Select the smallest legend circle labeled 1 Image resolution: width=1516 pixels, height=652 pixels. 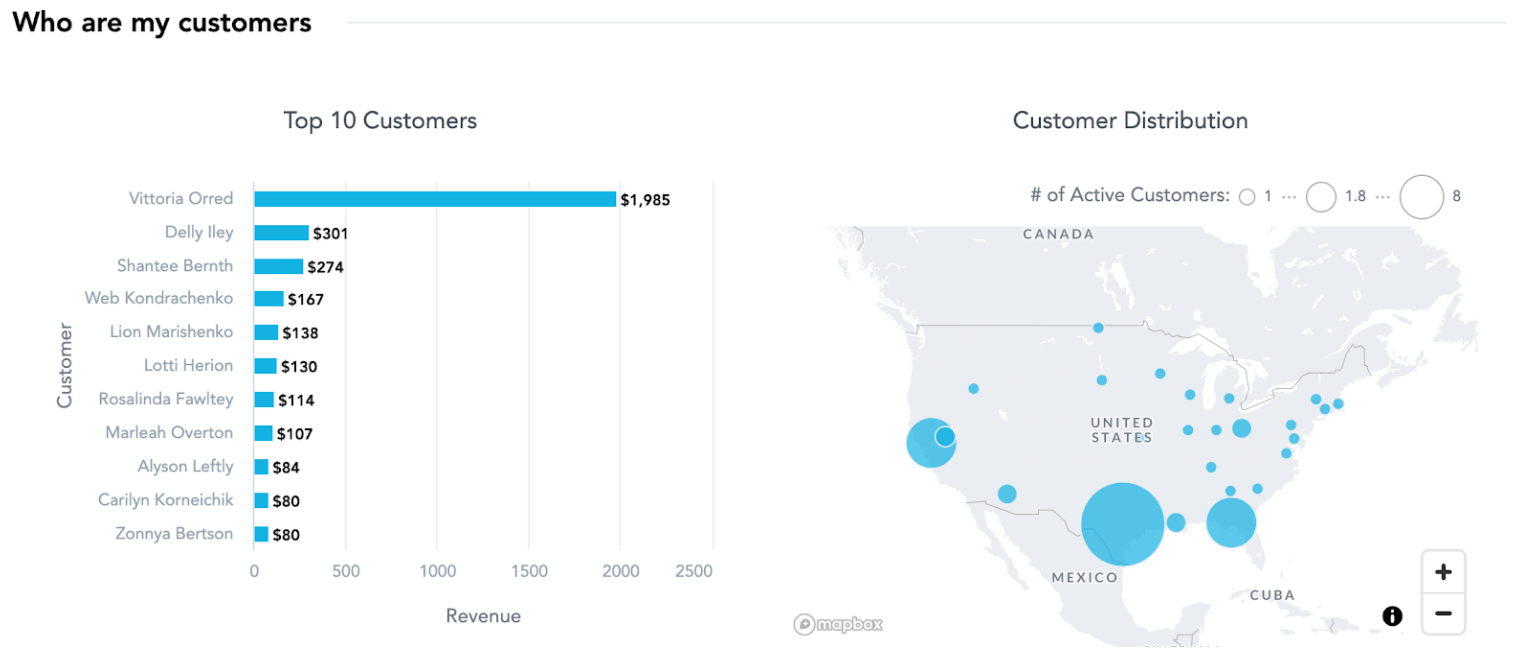[1248, 196]
